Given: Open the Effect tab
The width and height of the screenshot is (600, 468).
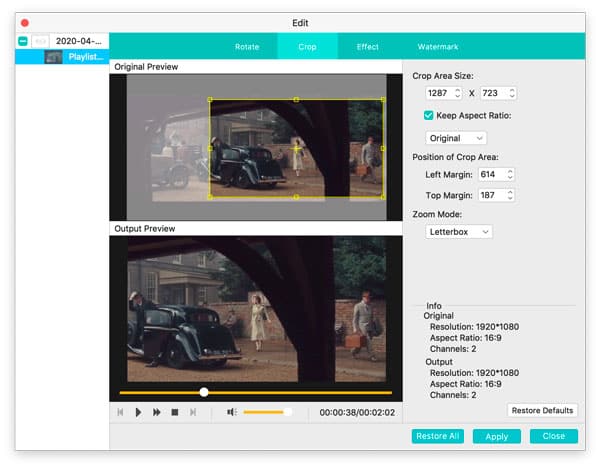Looking at the screenshot, I should coord(367,47).
